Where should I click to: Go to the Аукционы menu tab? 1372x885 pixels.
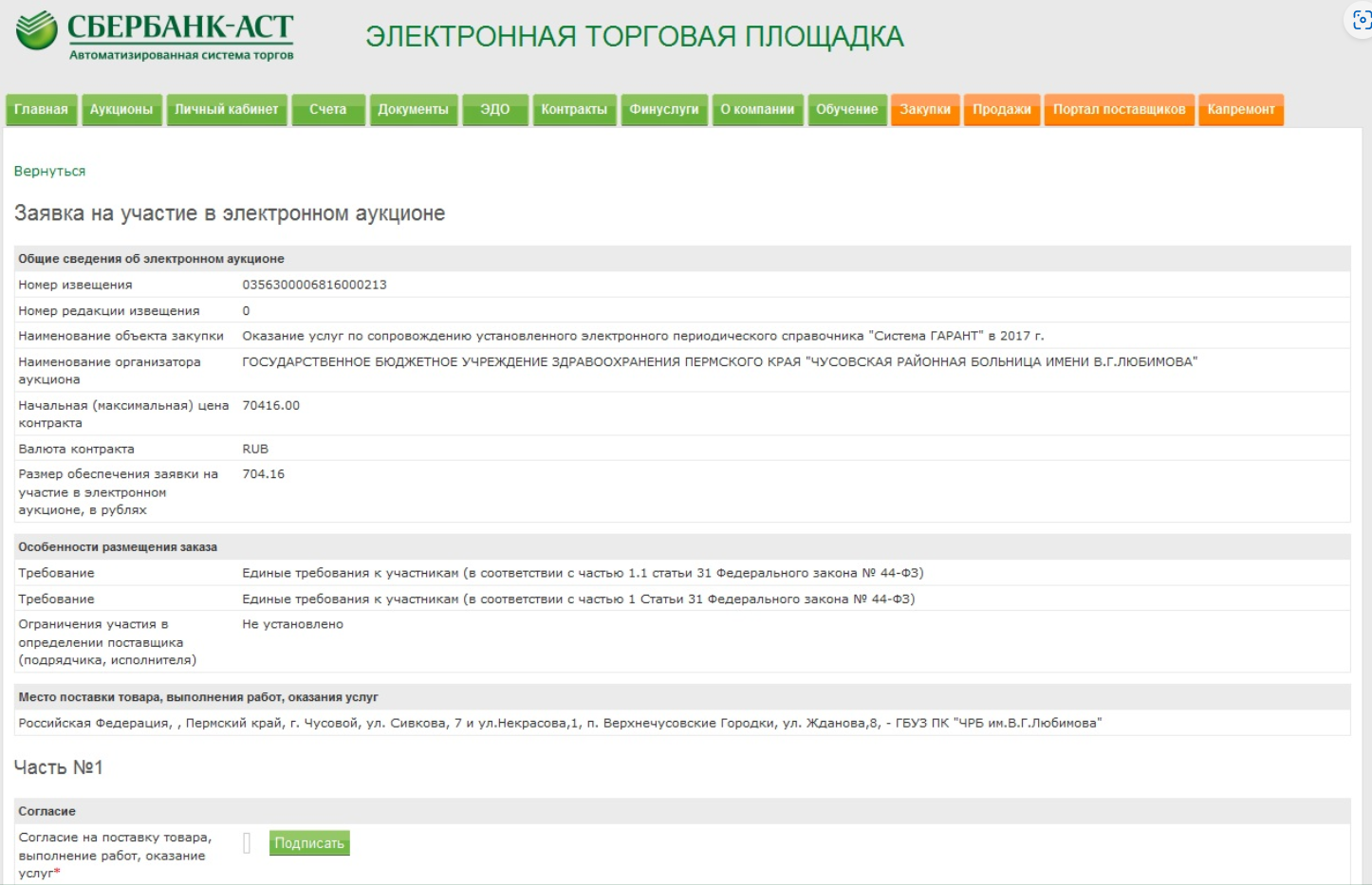click(121, 109)
